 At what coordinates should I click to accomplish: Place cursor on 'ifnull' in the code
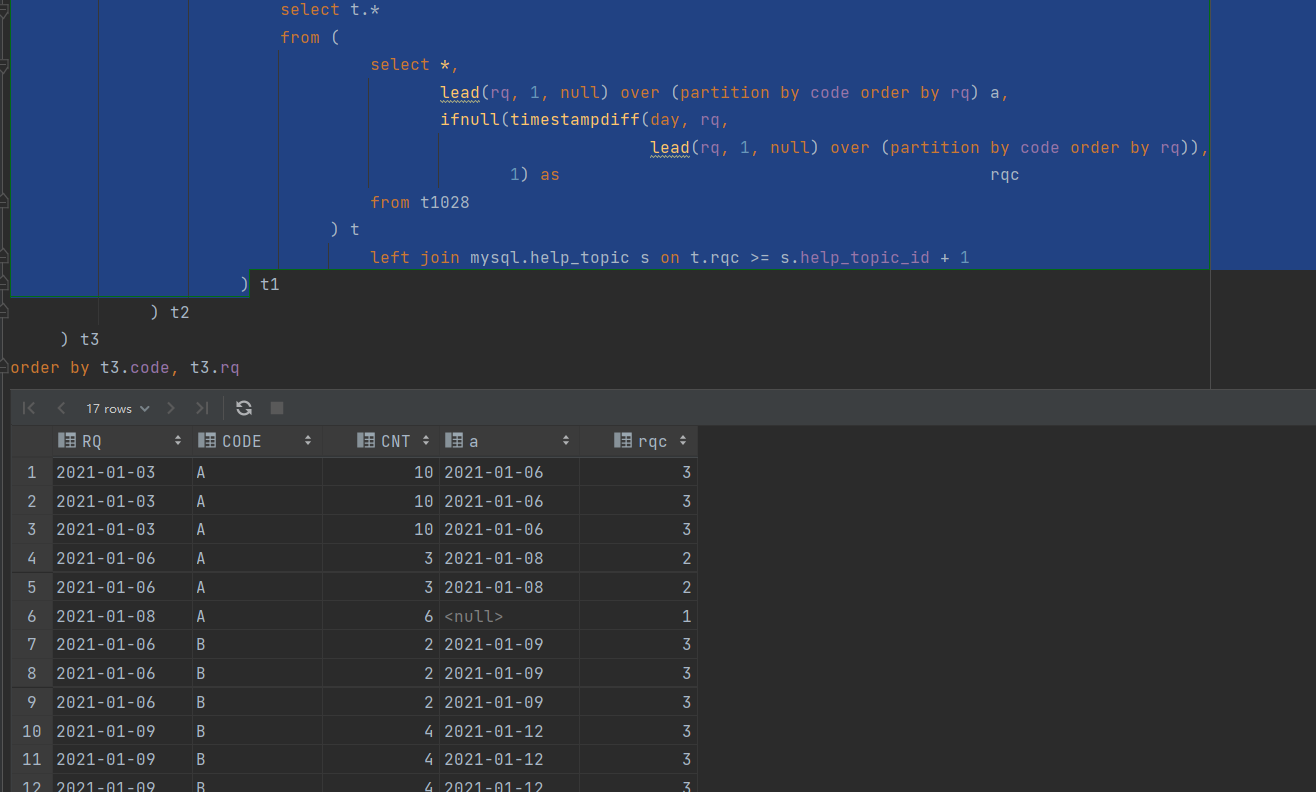(x=470, y=120)
